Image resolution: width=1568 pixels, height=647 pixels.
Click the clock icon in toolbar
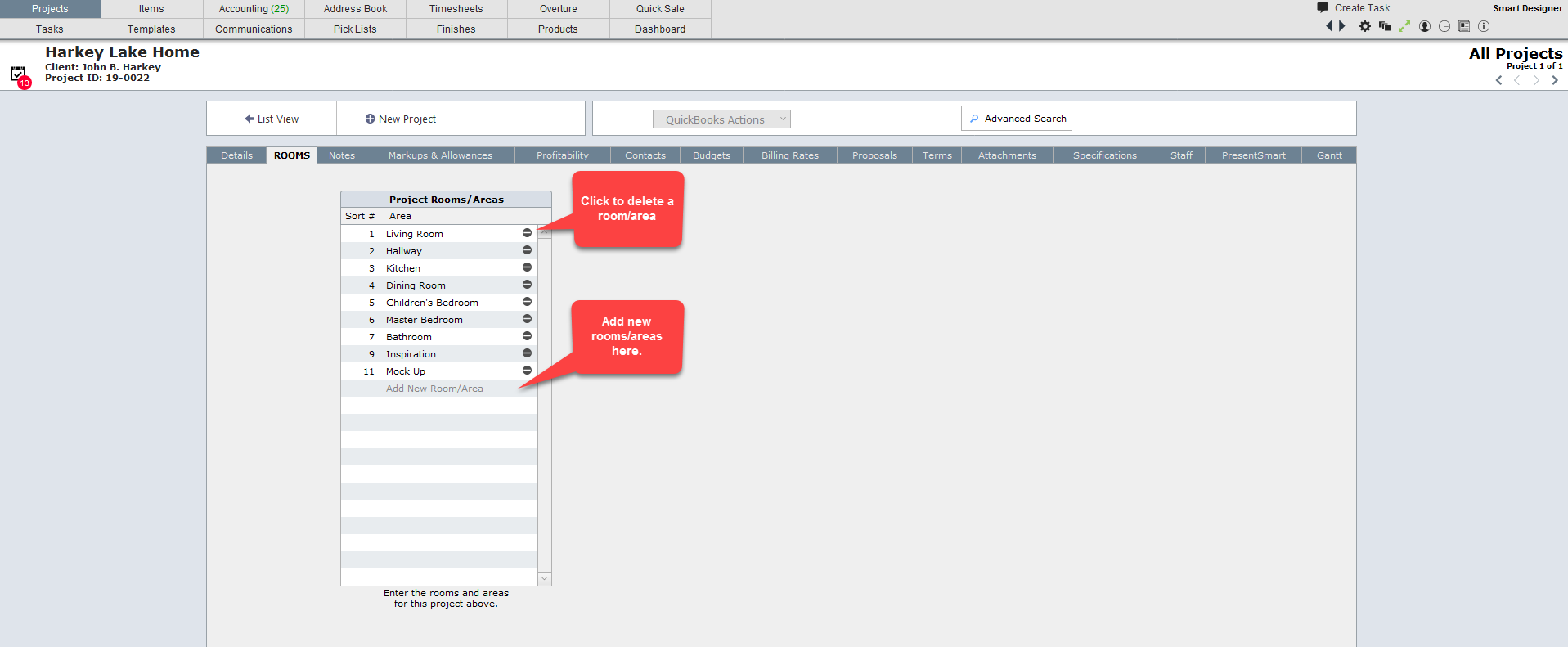1444,26
